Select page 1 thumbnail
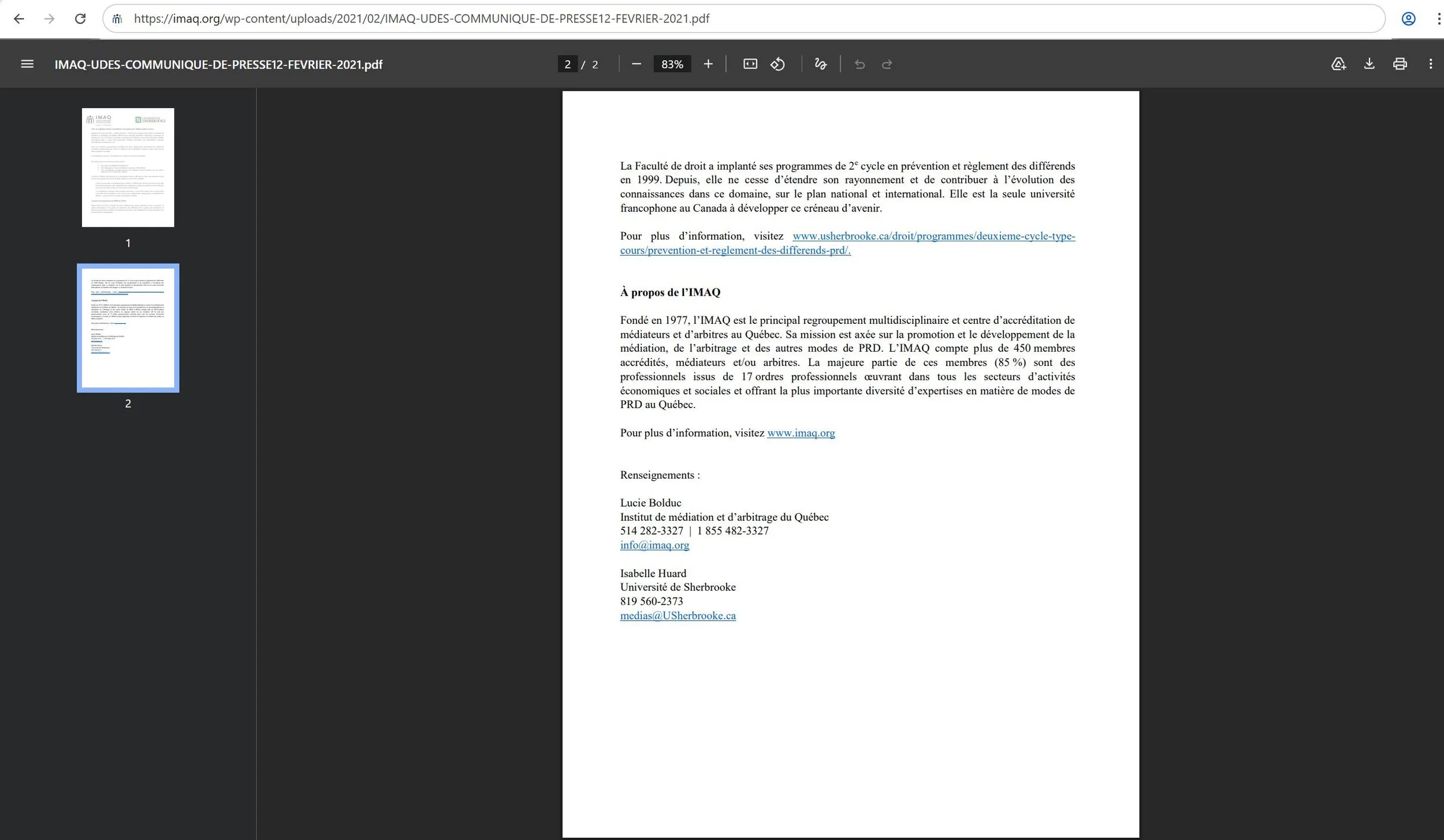1444x840 pixels. pos(128,167)
